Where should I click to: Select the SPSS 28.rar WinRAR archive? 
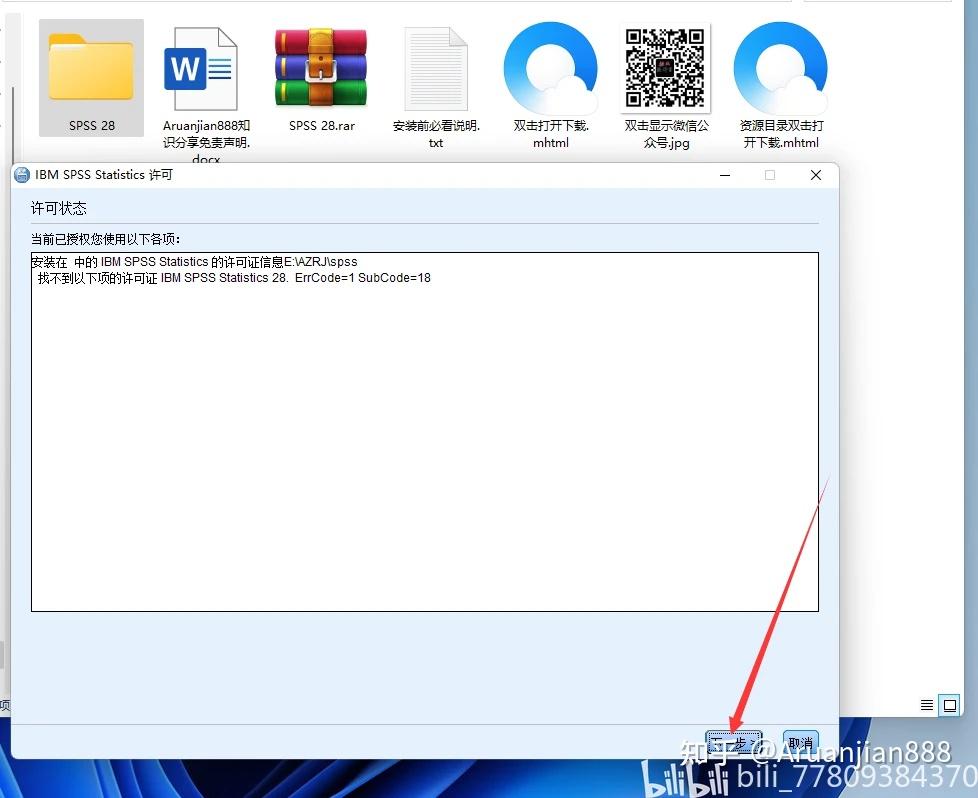320,67
